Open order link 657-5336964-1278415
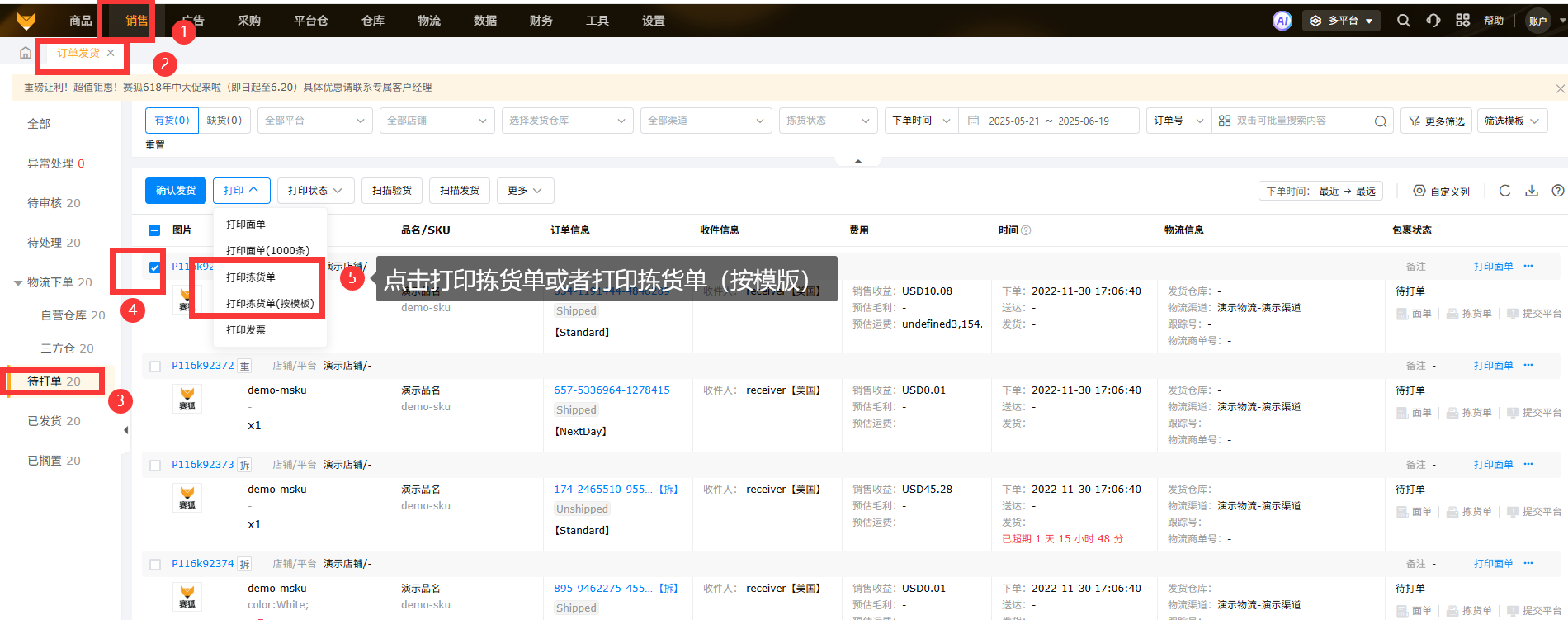 click(x=612, y=390)
